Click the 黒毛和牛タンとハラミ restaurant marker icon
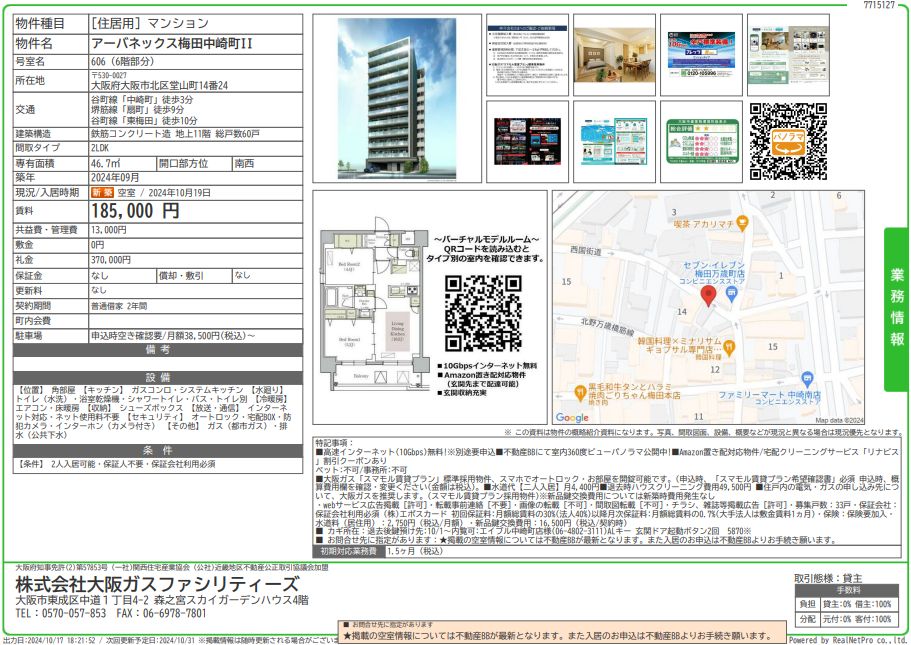 tap(579, 393)
